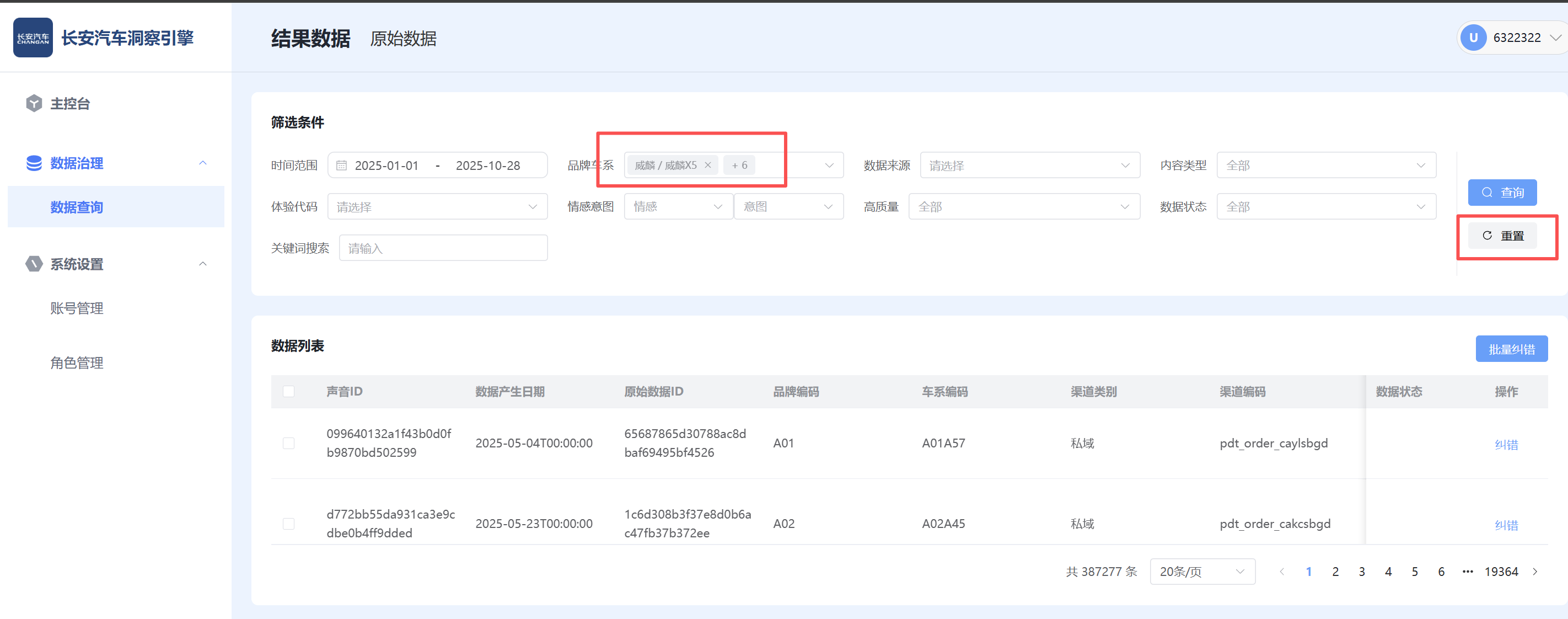Check the row with 车系编码 A01A57

(288, 443)
